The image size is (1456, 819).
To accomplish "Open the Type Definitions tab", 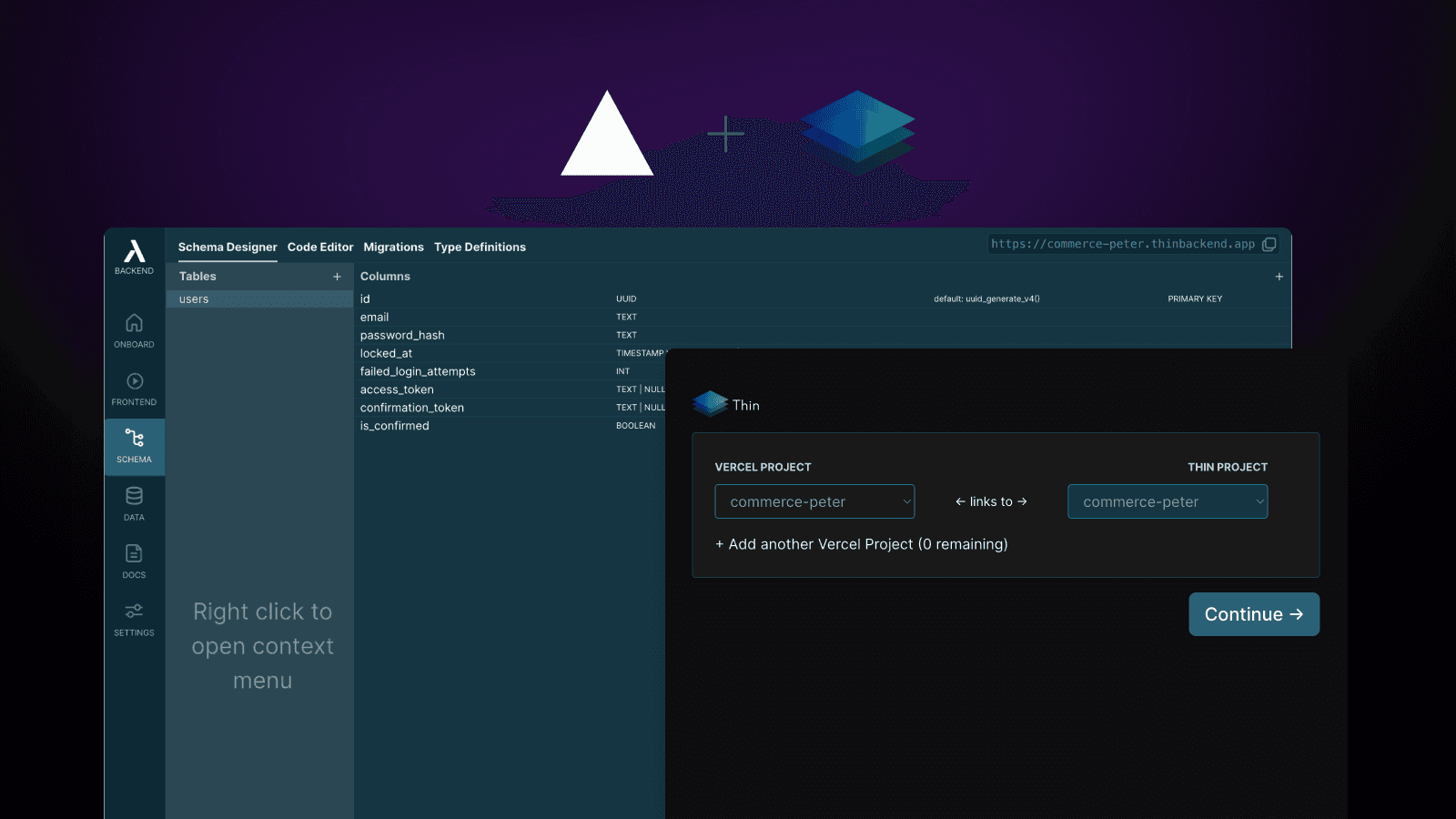I will coord(480,248).
